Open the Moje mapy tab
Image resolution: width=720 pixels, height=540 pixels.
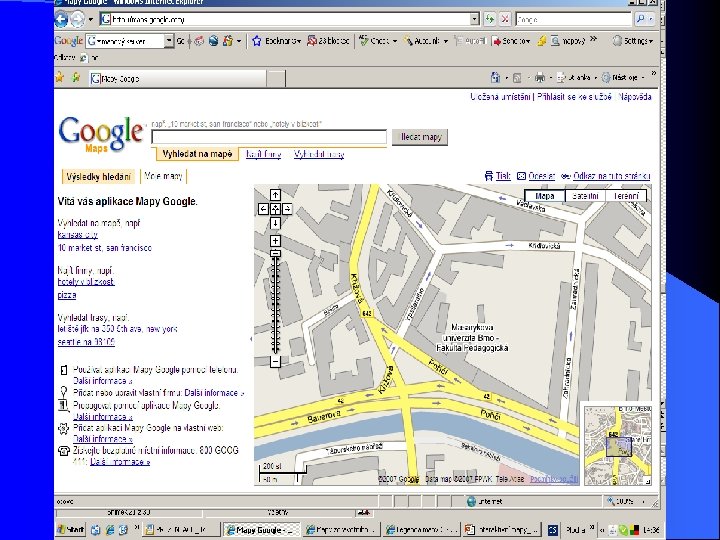pos(163,176)
